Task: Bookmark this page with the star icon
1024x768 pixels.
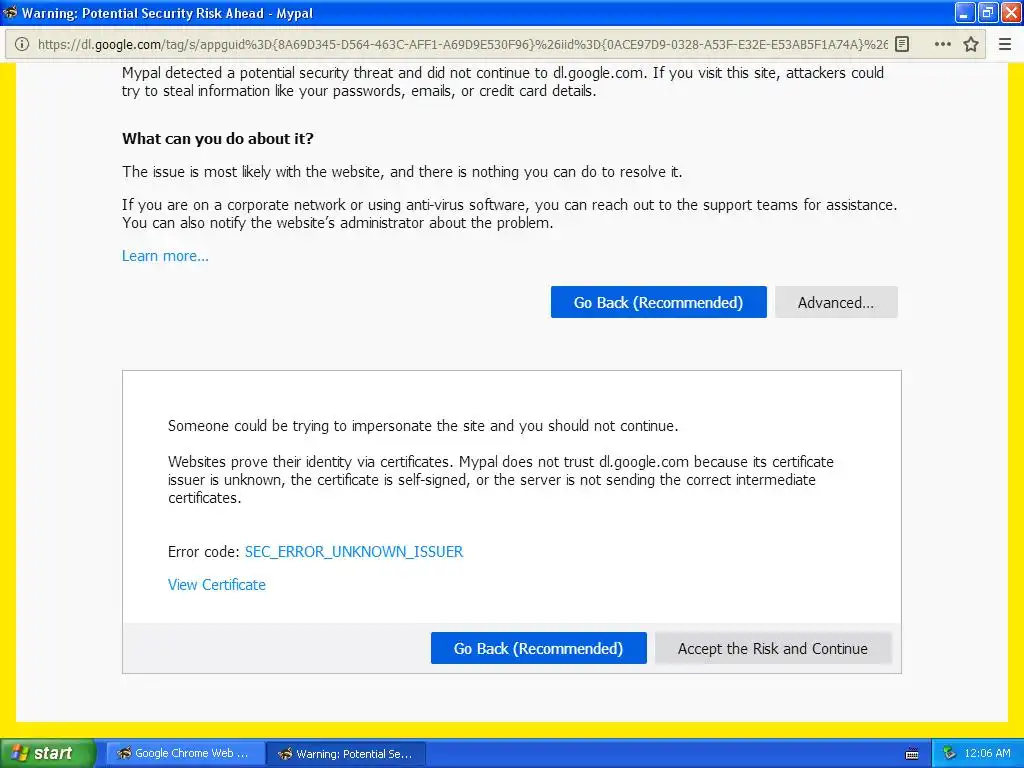Action: (x=970, y=44)
